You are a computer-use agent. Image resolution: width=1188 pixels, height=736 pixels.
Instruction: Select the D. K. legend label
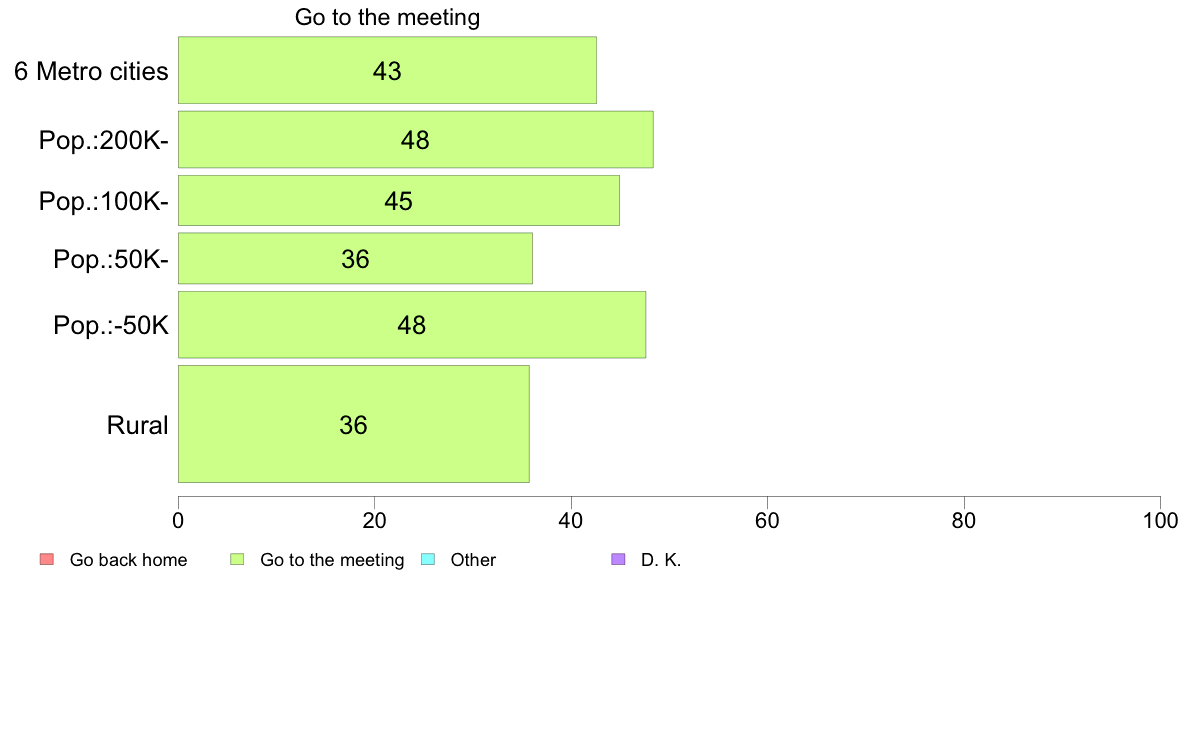(x=661, y=560)
